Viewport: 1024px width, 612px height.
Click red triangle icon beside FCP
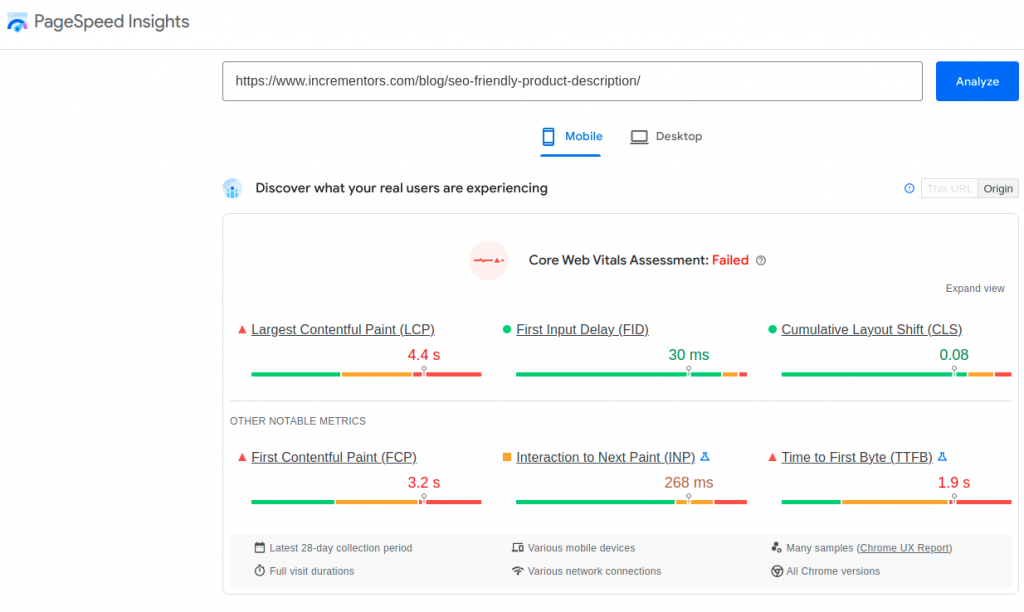[242, 457]
